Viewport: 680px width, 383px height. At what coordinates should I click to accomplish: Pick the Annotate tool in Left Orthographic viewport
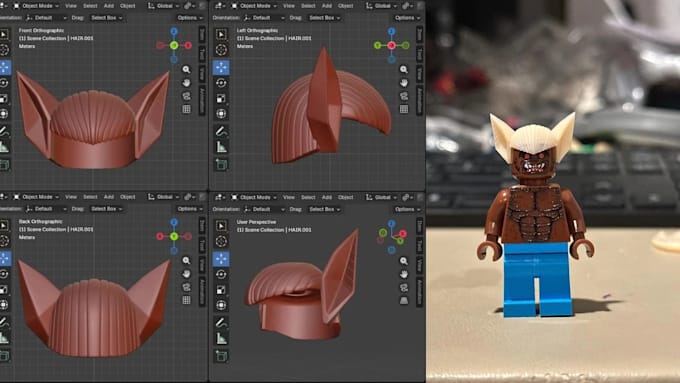pyautogui.click(x=221, y=131)
